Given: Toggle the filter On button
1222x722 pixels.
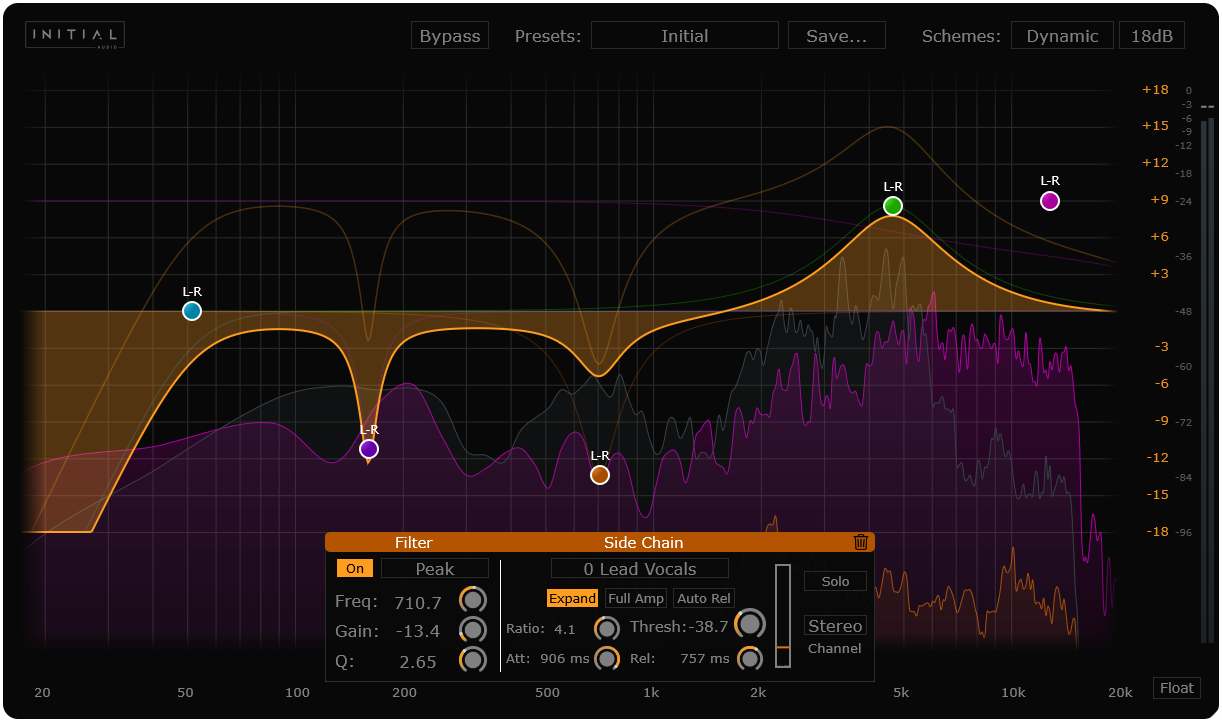Looking at the screenshot, I should click(x=354, y=568).
